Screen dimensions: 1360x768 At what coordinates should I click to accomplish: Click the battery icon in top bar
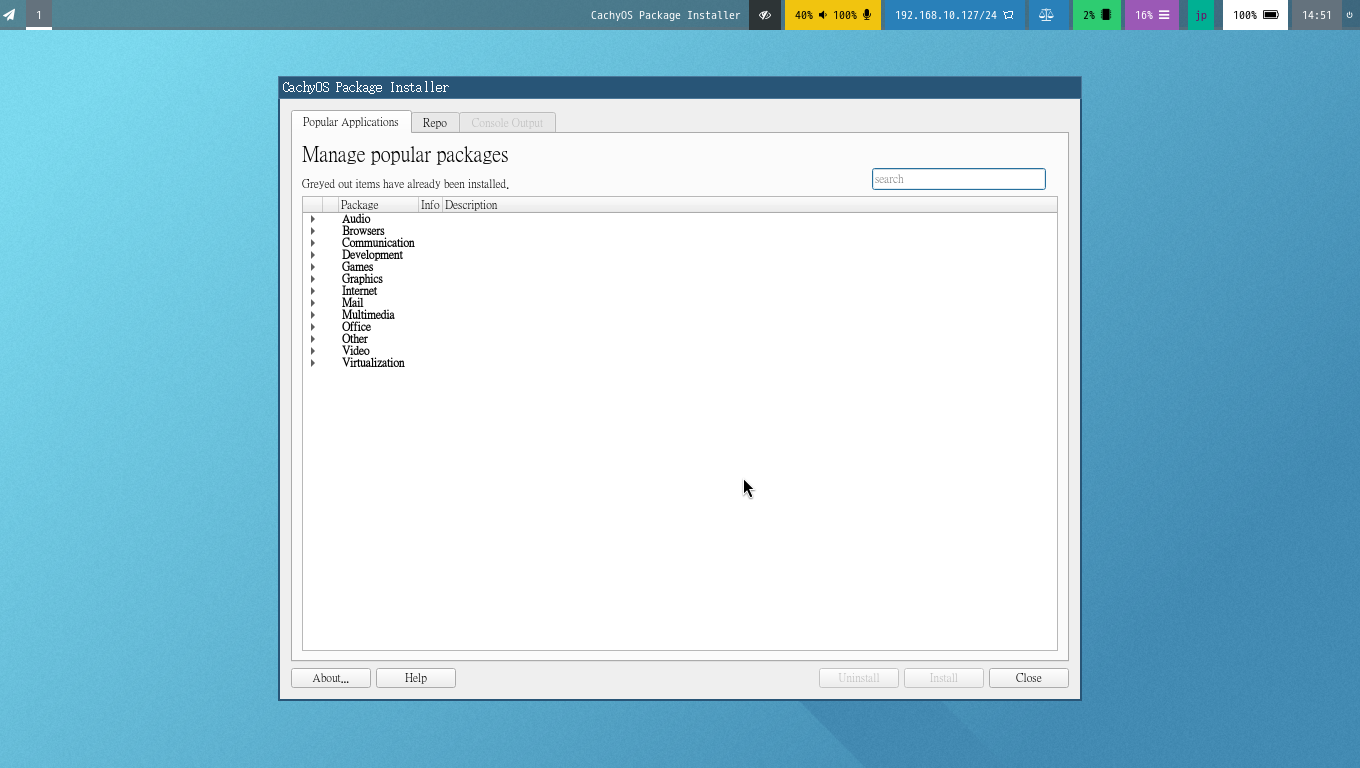(x=1271, y=15)
